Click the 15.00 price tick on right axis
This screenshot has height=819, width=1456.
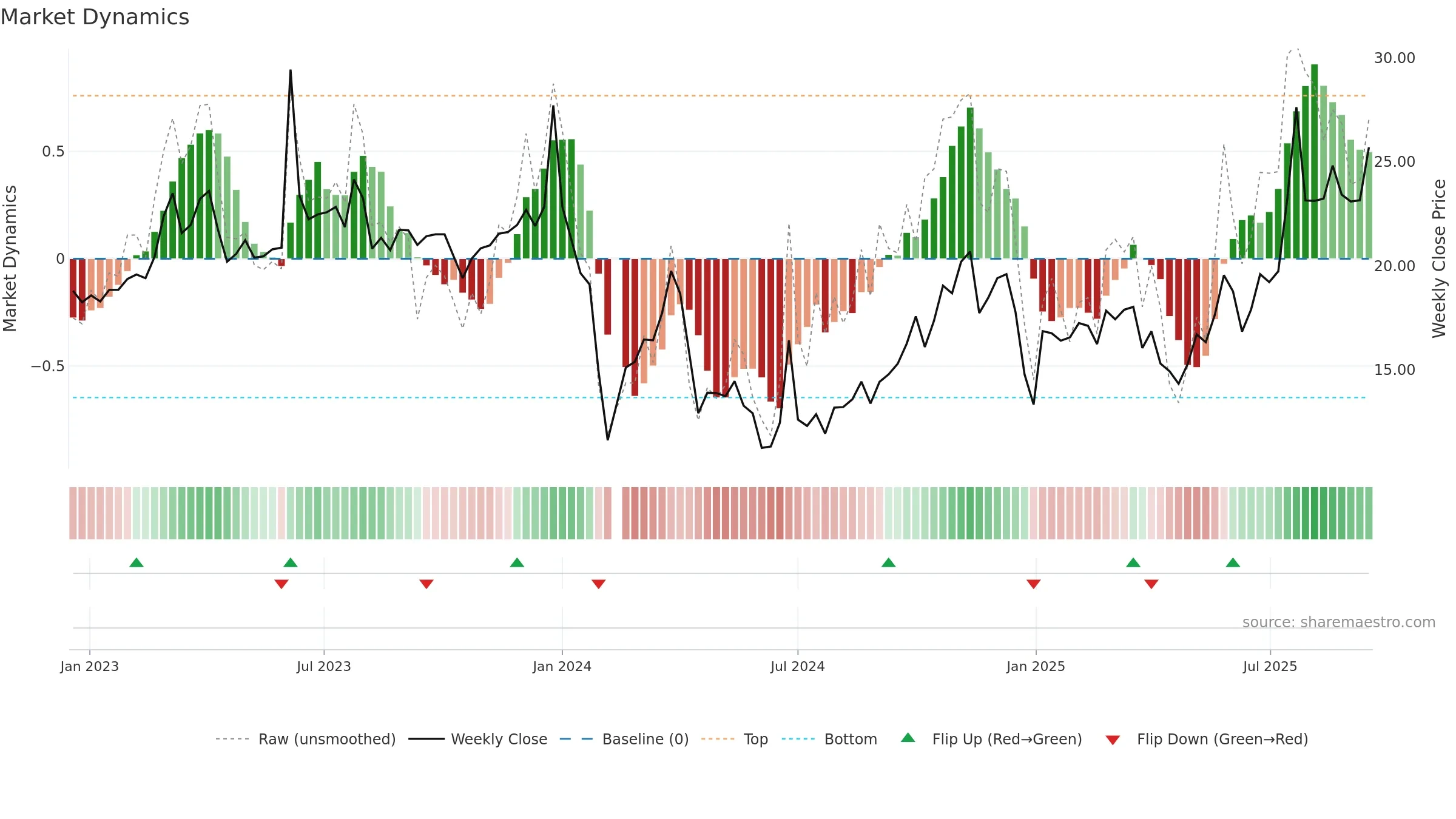point(1395,369)
